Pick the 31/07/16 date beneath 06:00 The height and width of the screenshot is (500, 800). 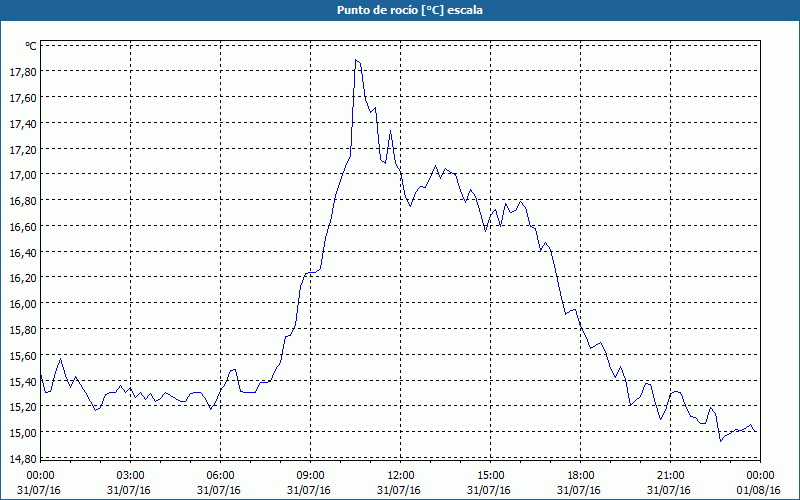[x=219, y=491]
